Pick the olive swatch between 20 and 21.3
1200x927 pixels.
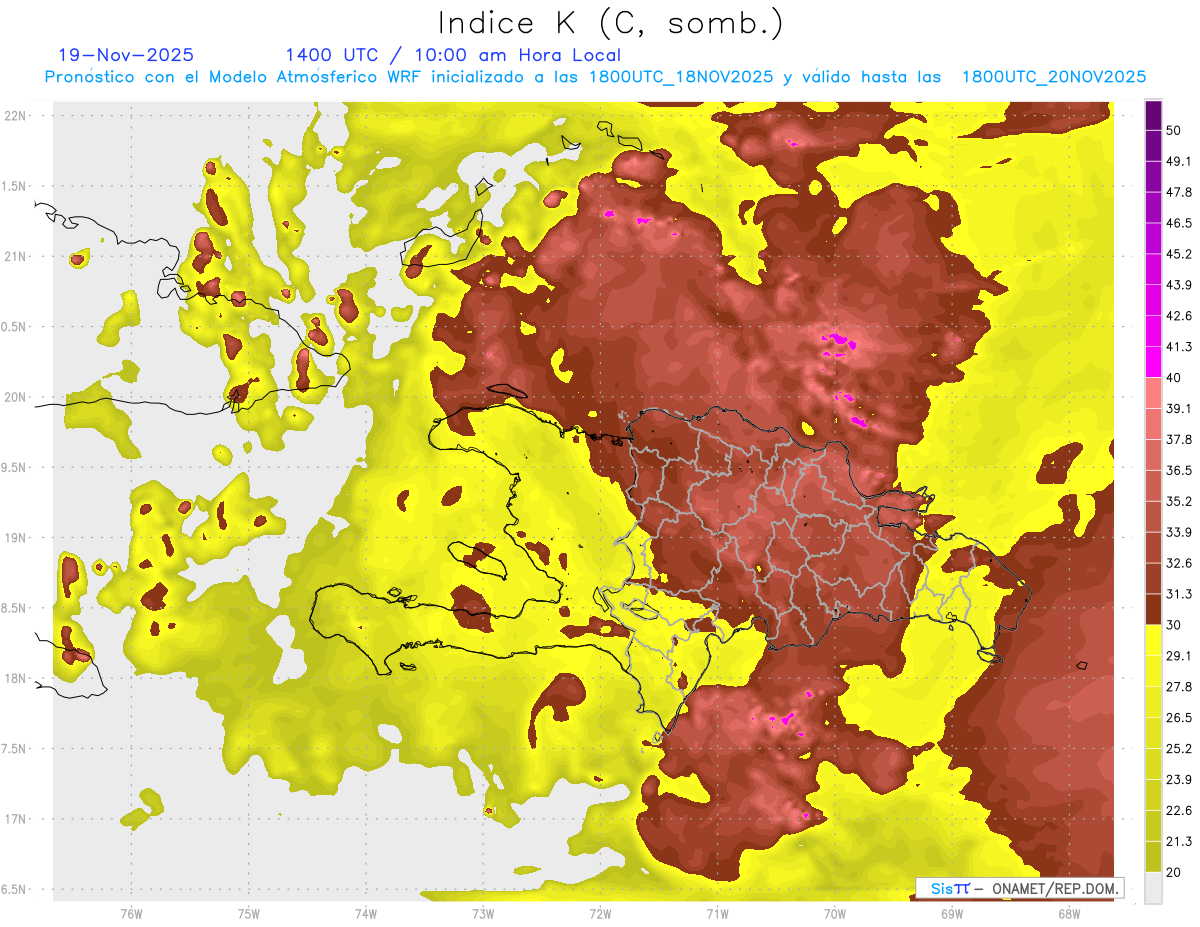[x=1153, y=857]
